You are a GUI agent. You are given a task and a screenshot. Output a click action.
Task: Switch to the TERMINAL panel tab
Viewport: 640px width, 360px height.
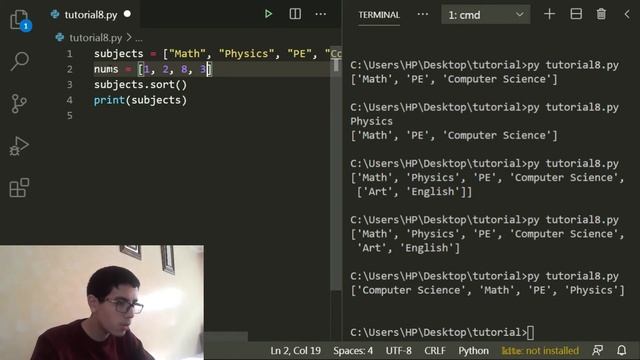(379, 15)
